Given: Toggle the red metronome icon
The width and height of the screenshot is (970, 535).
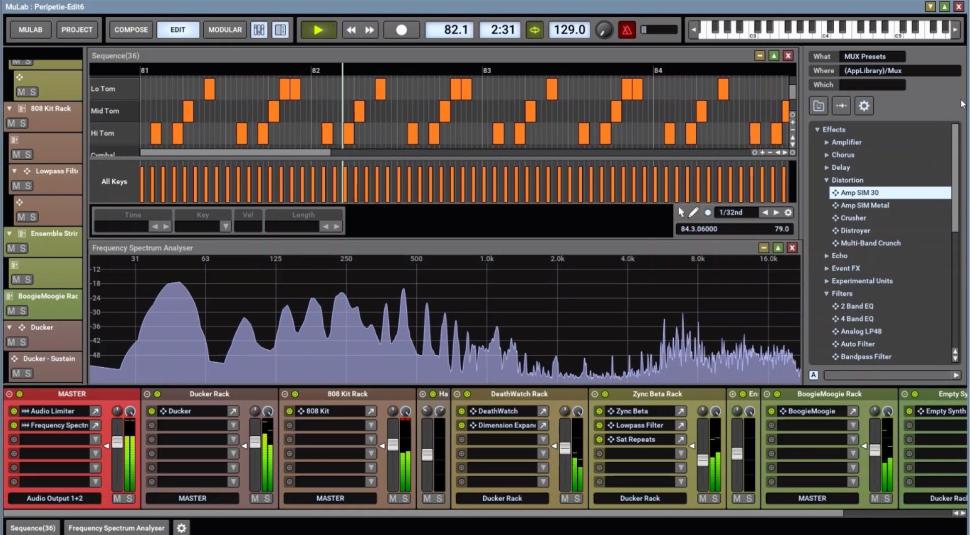Looking at the screenshot, I should [627, 30].
